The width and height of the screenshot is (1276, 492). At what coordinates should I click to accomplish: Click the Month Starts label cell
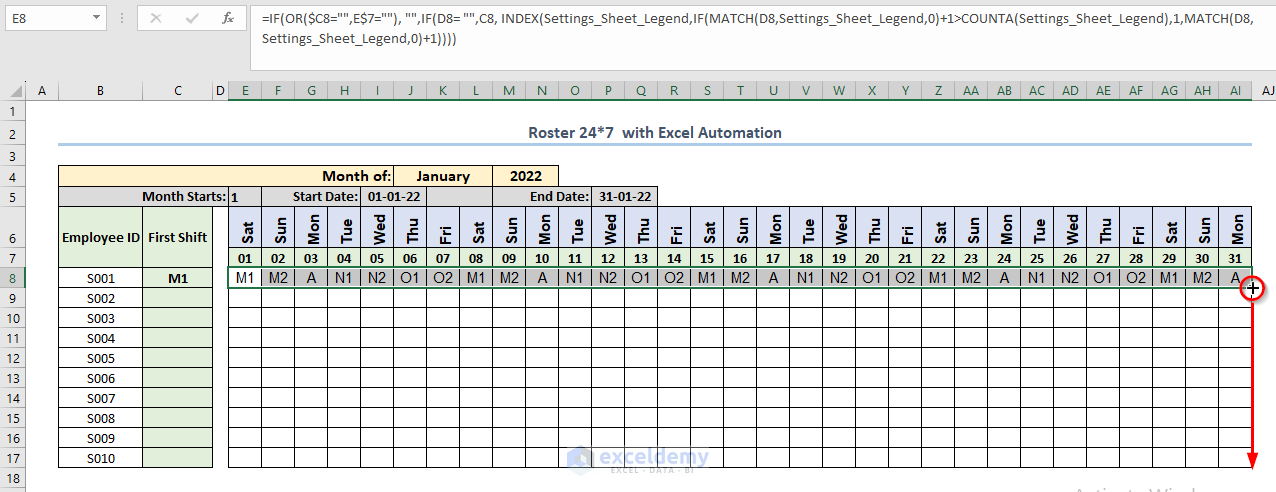tap(143, 196)
